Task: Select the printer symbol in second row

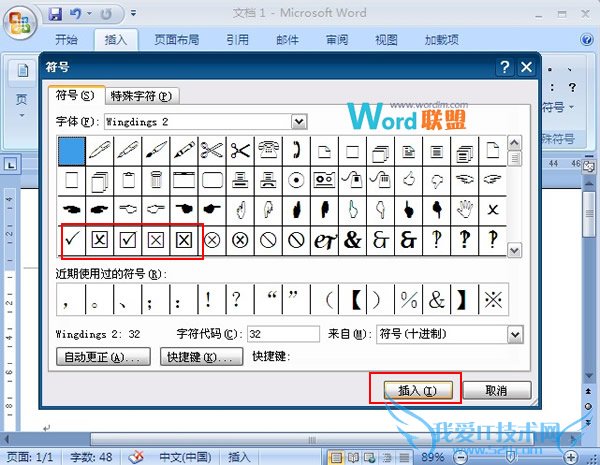Action: (x=240, y=180)
